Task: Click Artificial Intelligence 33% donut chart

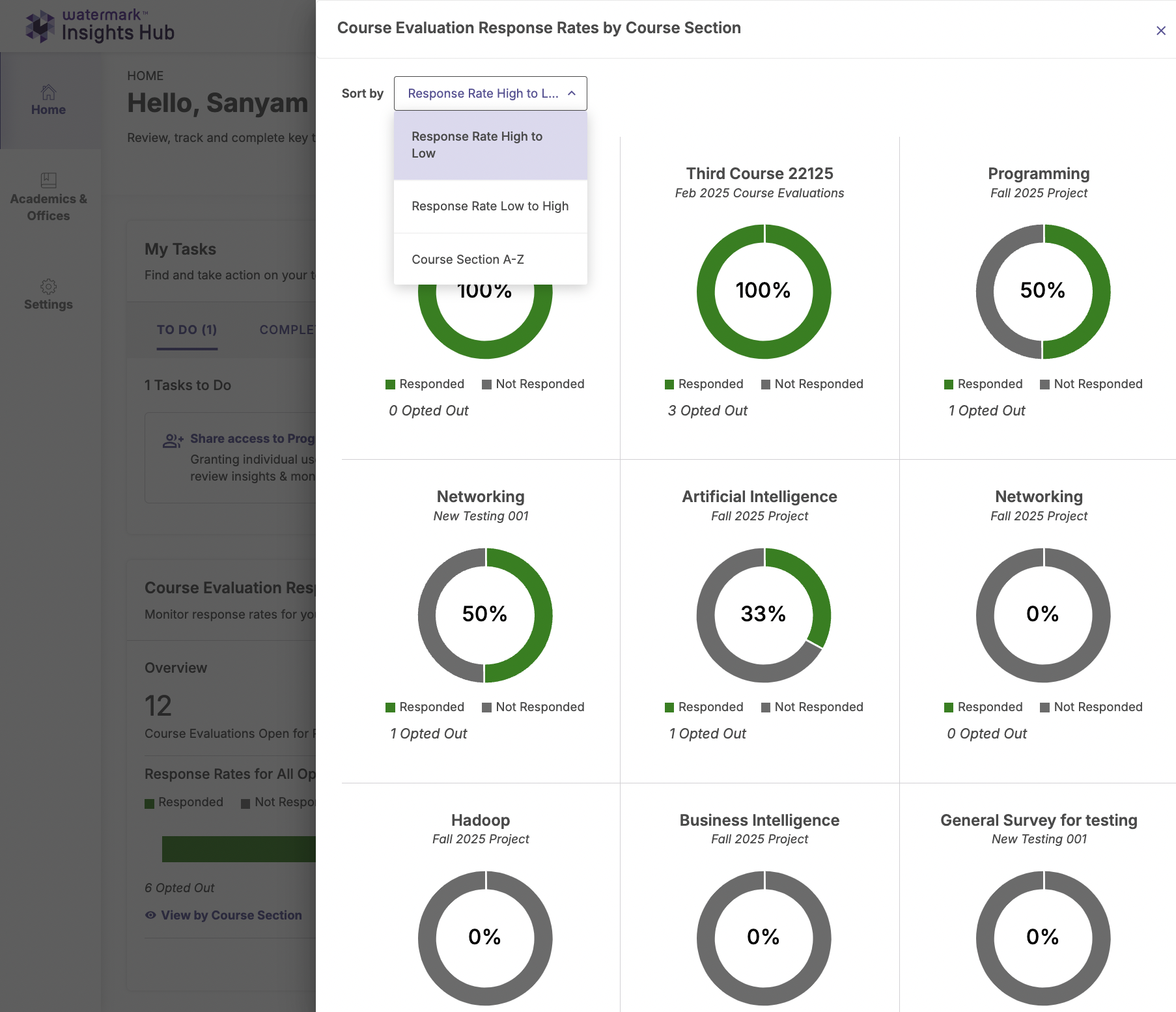Action: 764,615
